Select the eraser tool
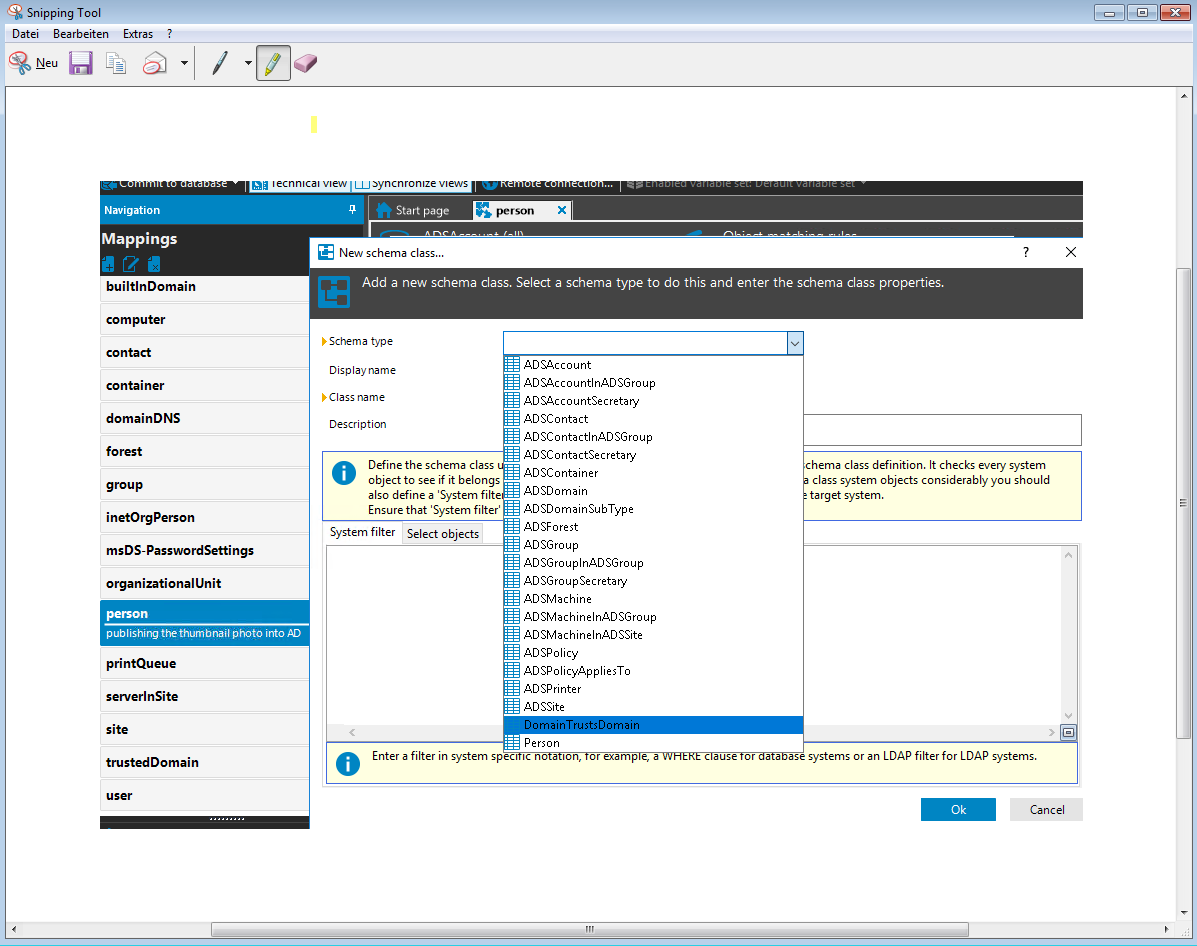Viewport: 1197px width, 946px height. [x=305, y=63]
